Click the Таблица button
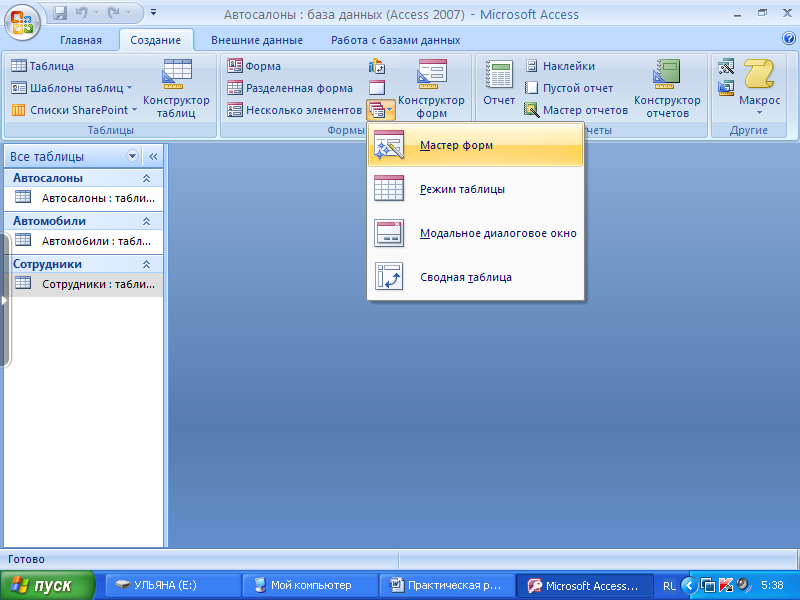 [43, 66]
